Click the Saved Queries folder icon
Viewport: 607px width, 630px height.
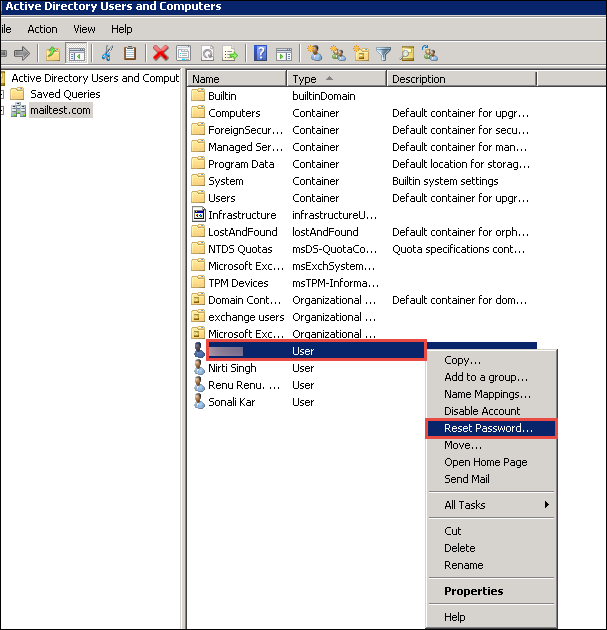pos(17,94)
